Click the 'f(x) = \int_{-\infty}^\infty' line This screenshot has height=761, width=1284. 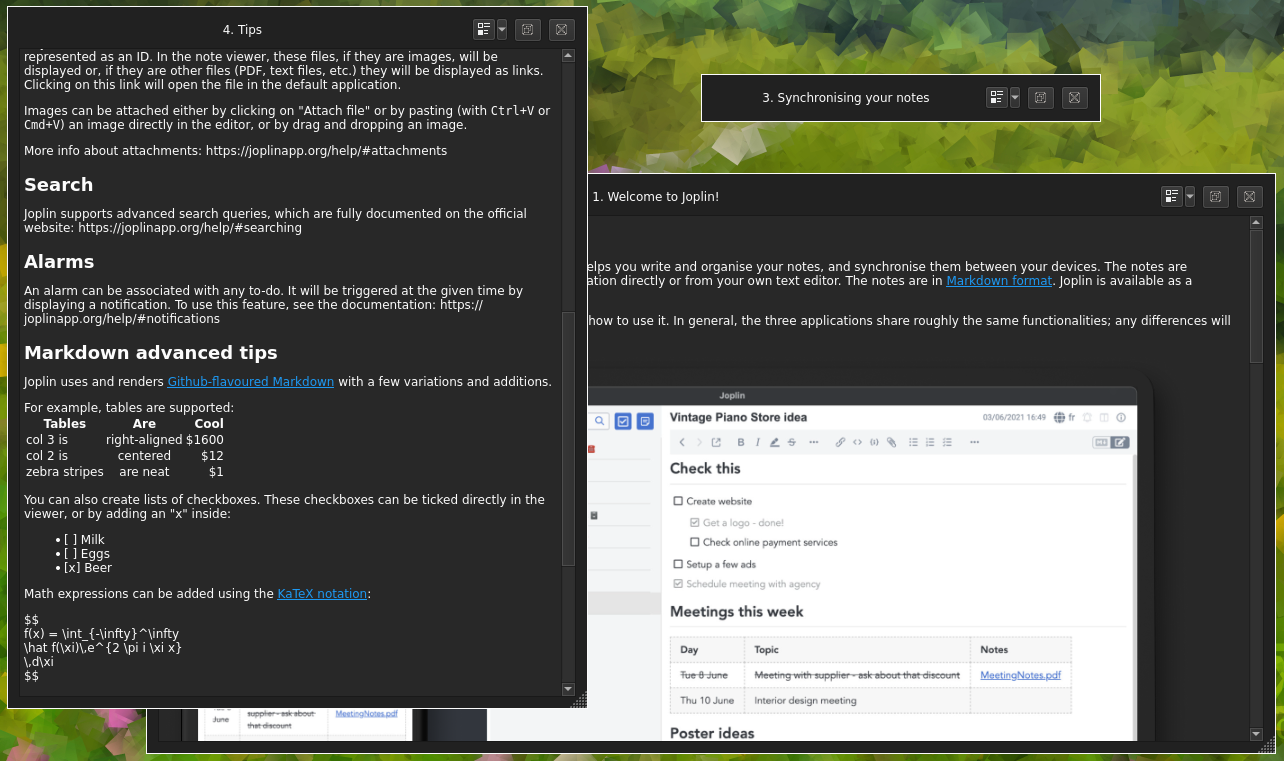click(101, 634)
